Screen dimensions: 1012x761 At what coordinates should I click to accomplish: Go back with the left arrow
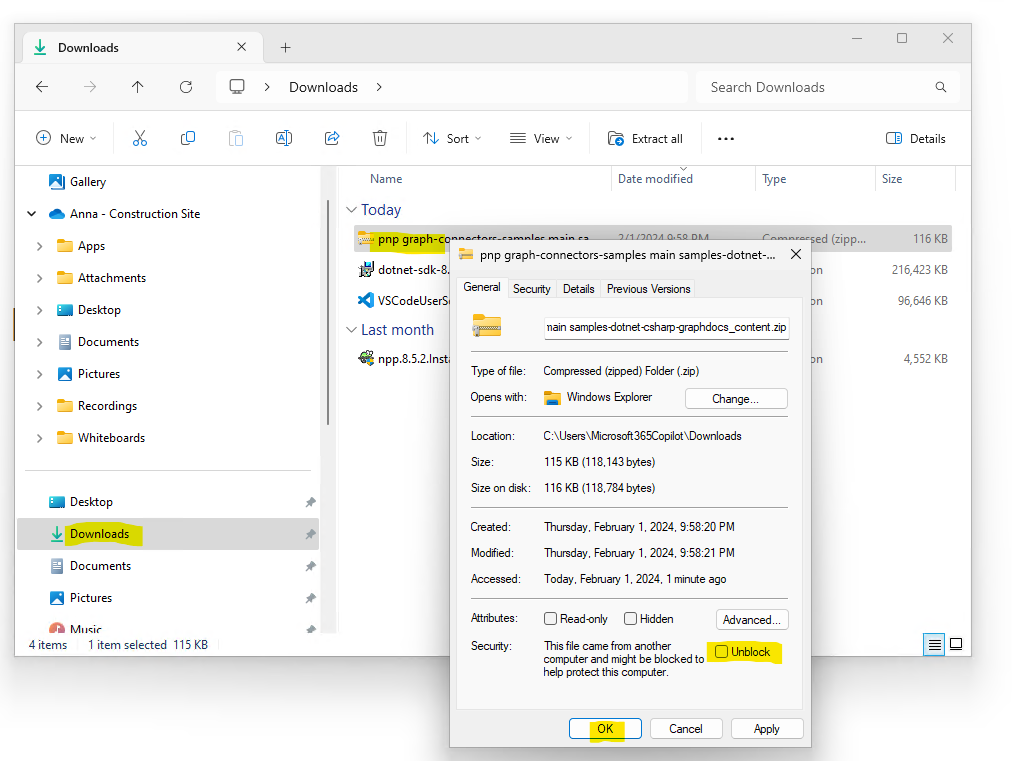click(42, 87)
